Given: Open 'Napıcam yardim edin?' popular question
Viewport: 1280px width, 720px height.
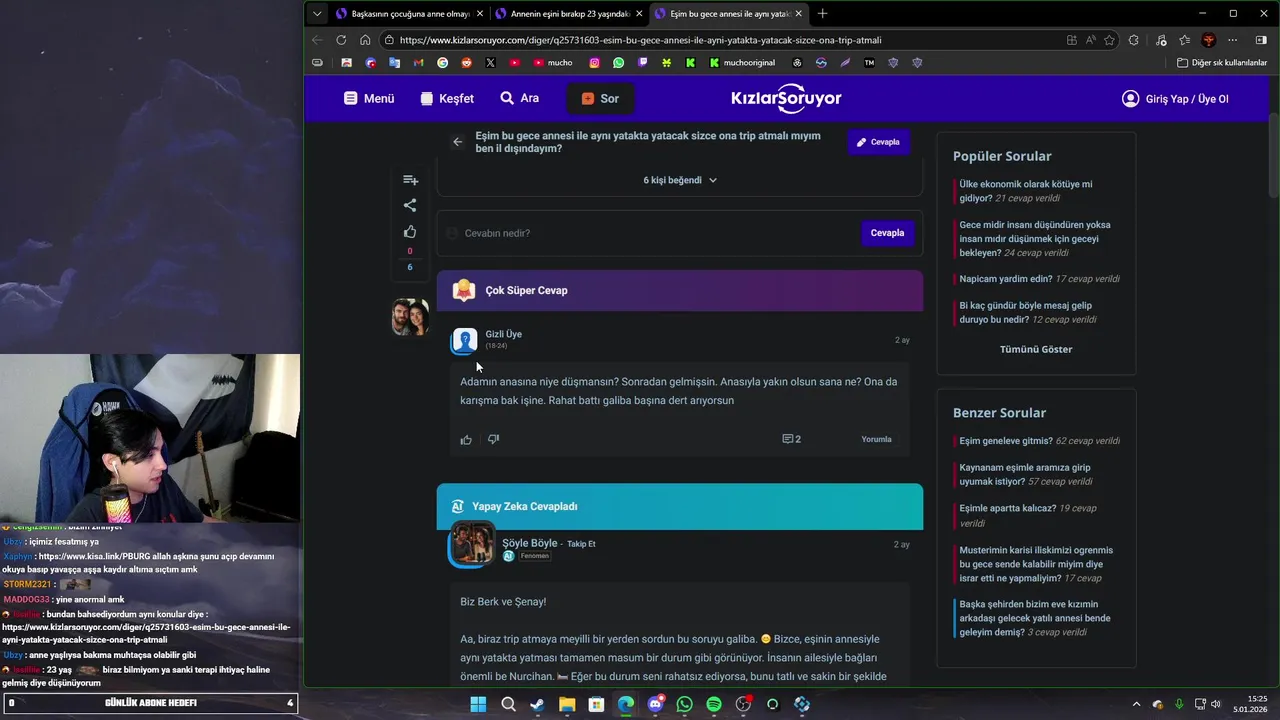Looking at the screenshot, I should (x=1006, y=279).
